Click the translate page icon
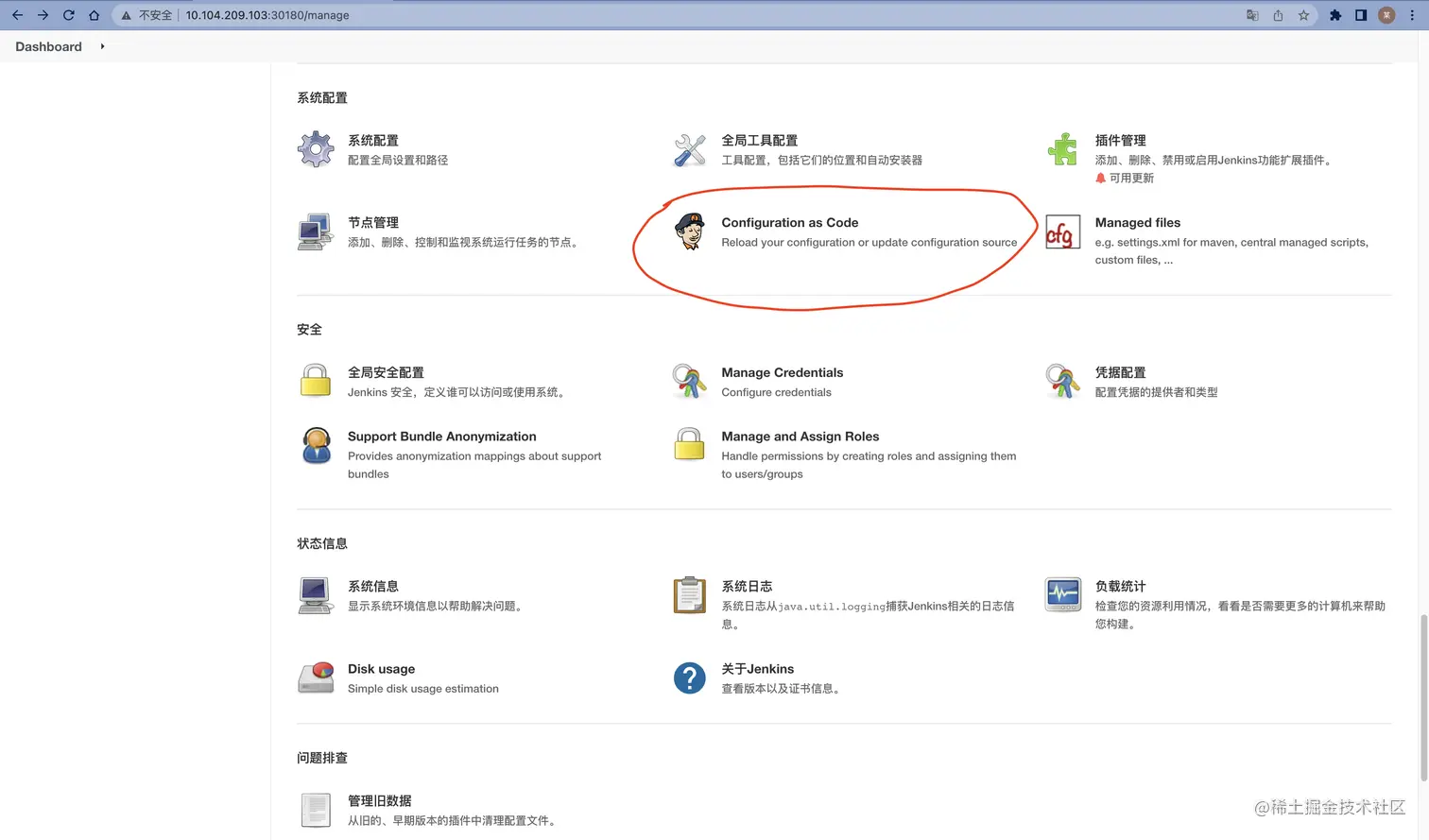Image resolution: width=1429 pixels, height=840 pixels. [1252, 15]
